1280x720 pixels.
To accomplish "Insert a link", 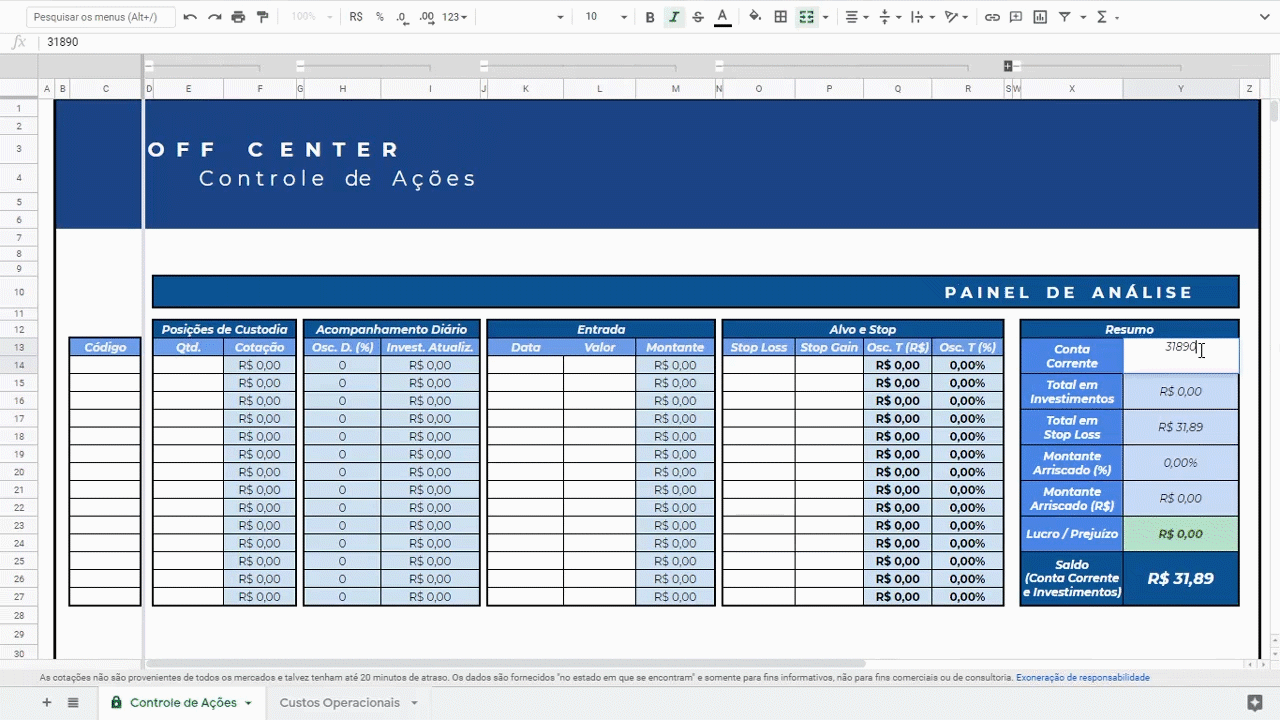I will (992, 17).
